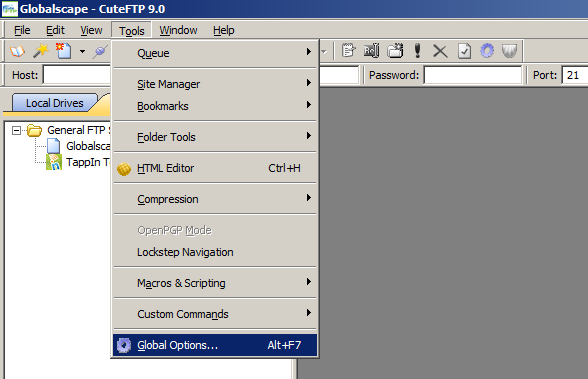This screenshot has width=588, height=379.
Task: Click the CuteFTP application title icon
Action: 10,9
